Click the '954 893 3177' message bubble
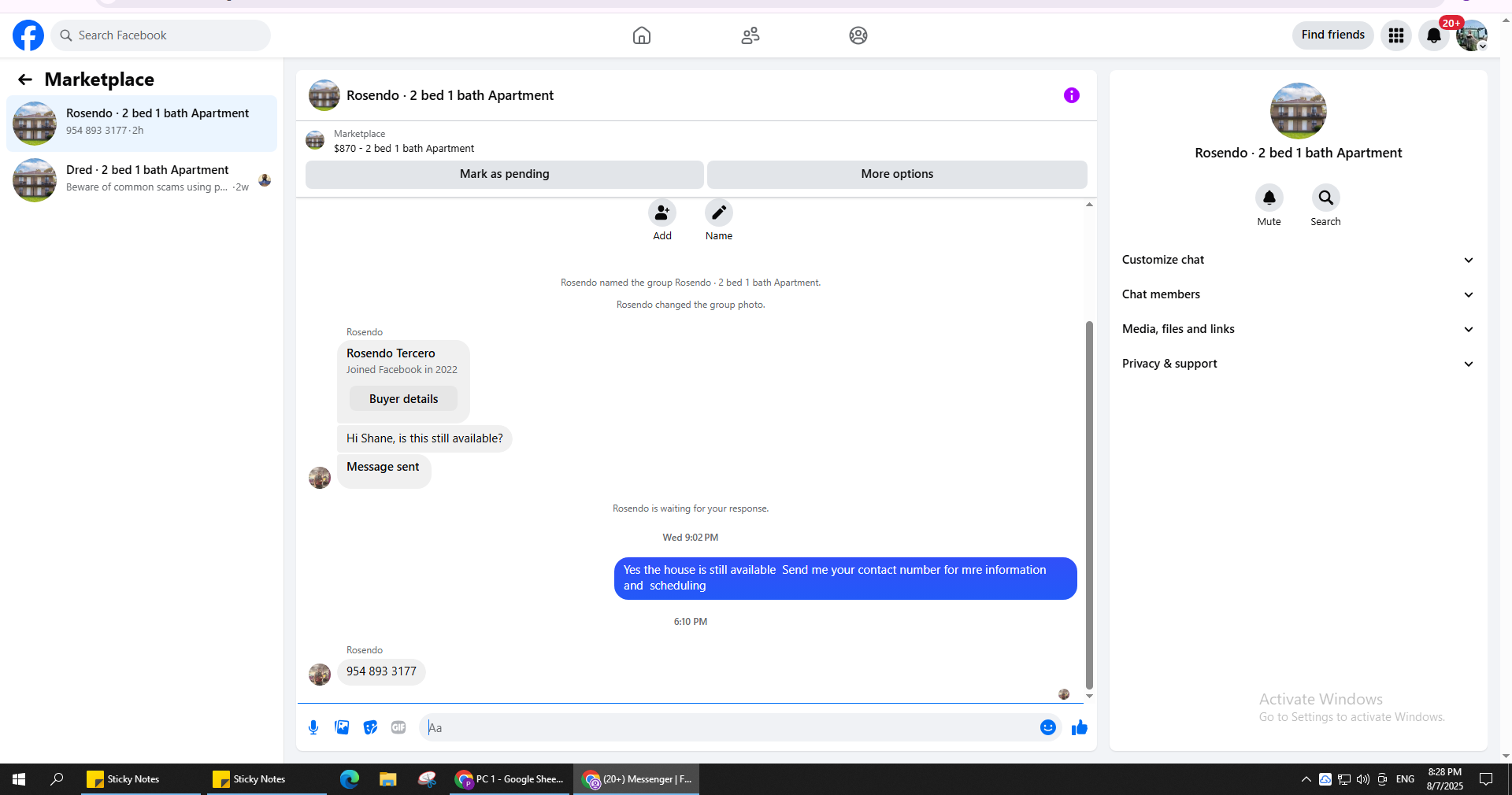Image resolution: width=1512 pixels, height=795 pixels. coord(382,671)
